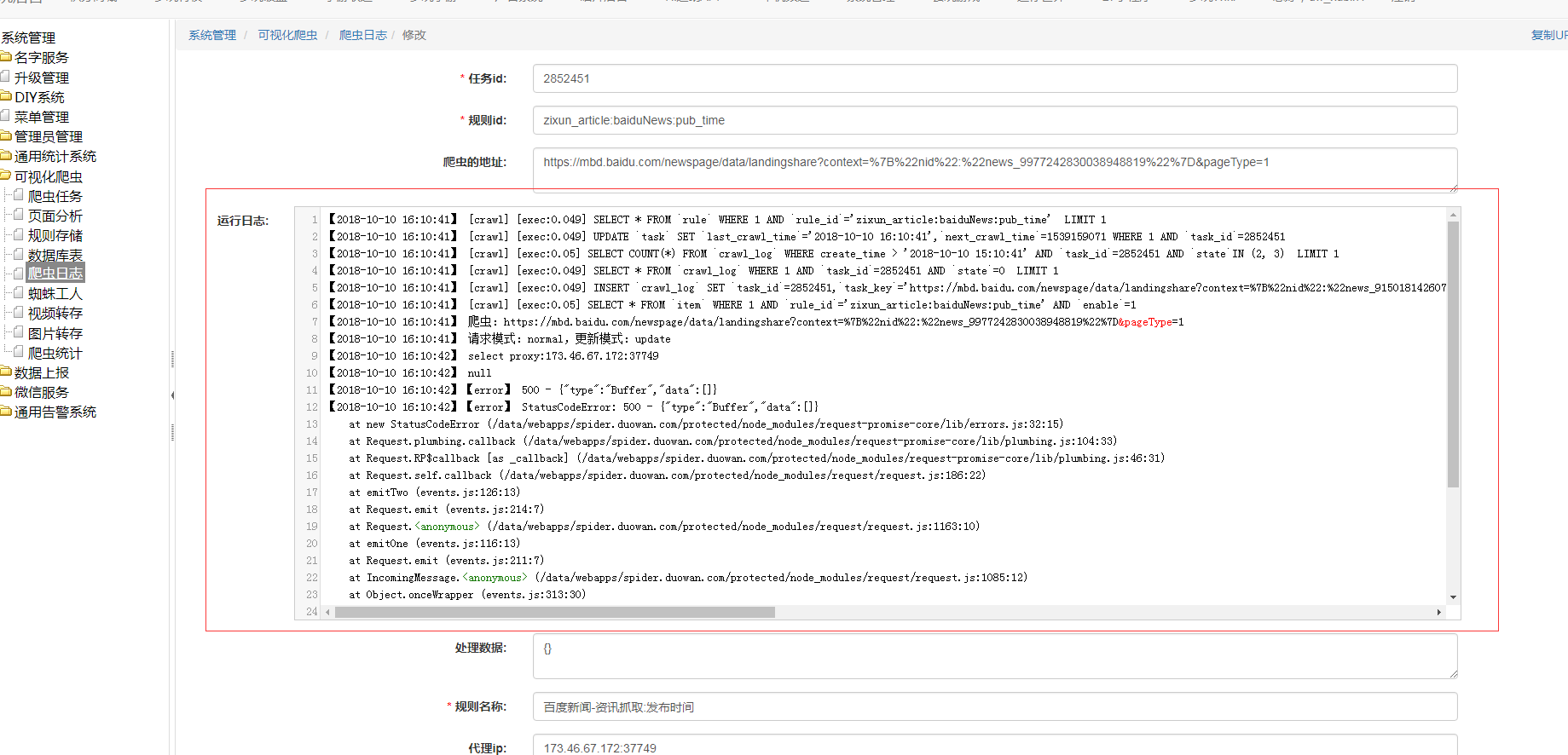Select 爬虫任务 in the sidebar tree

pyautogui.click(x=55, y=196)
